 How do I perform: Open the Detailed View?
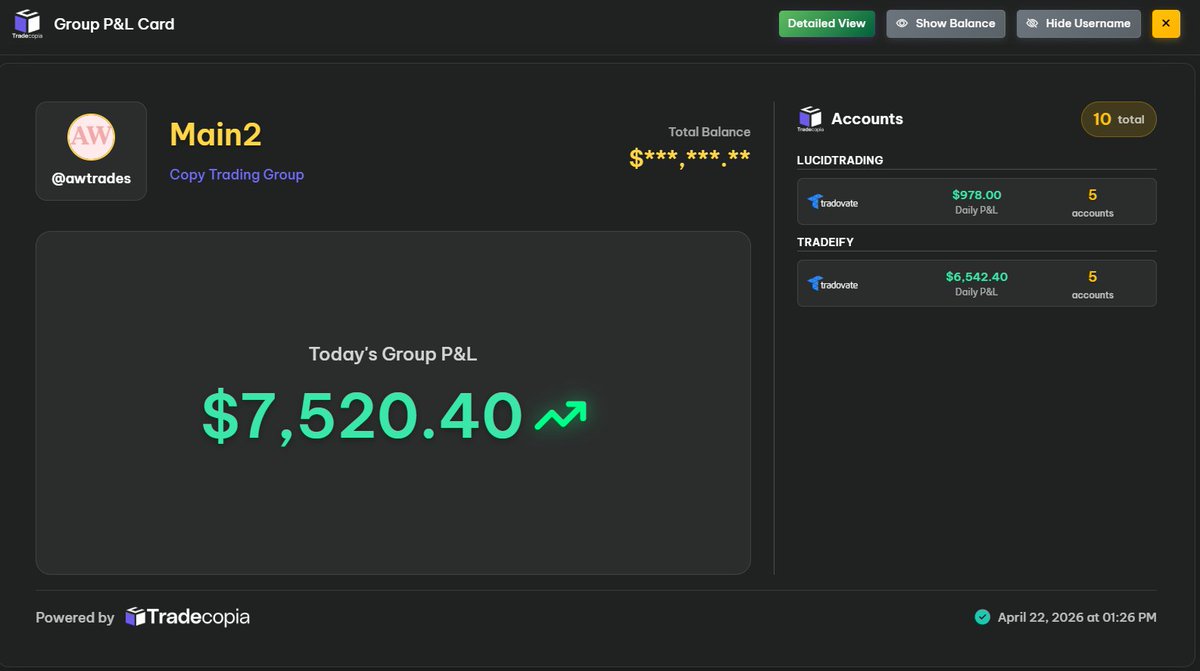point(827,23)
